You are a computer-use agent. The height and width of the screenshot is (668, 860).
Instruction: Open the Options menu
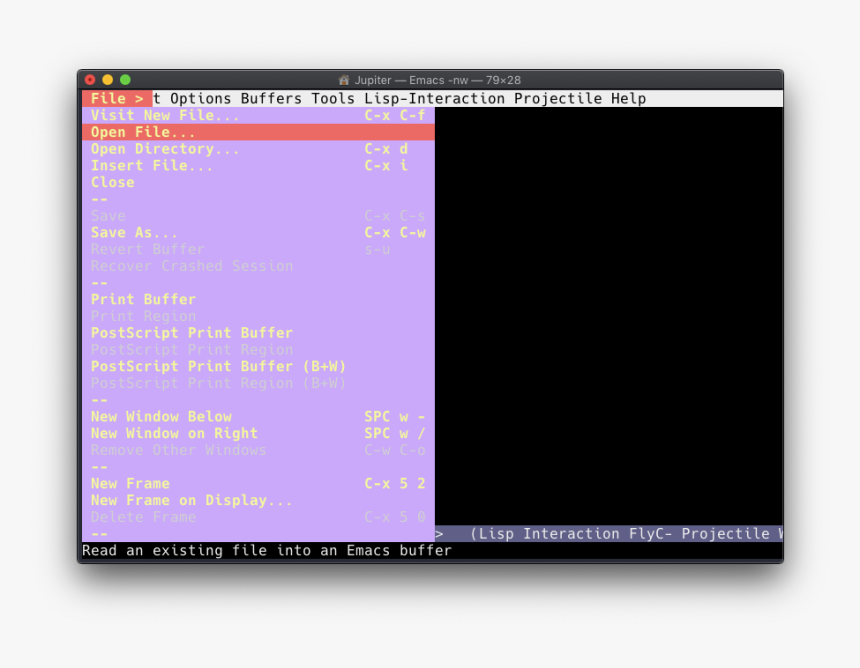[x=197, y=98]
